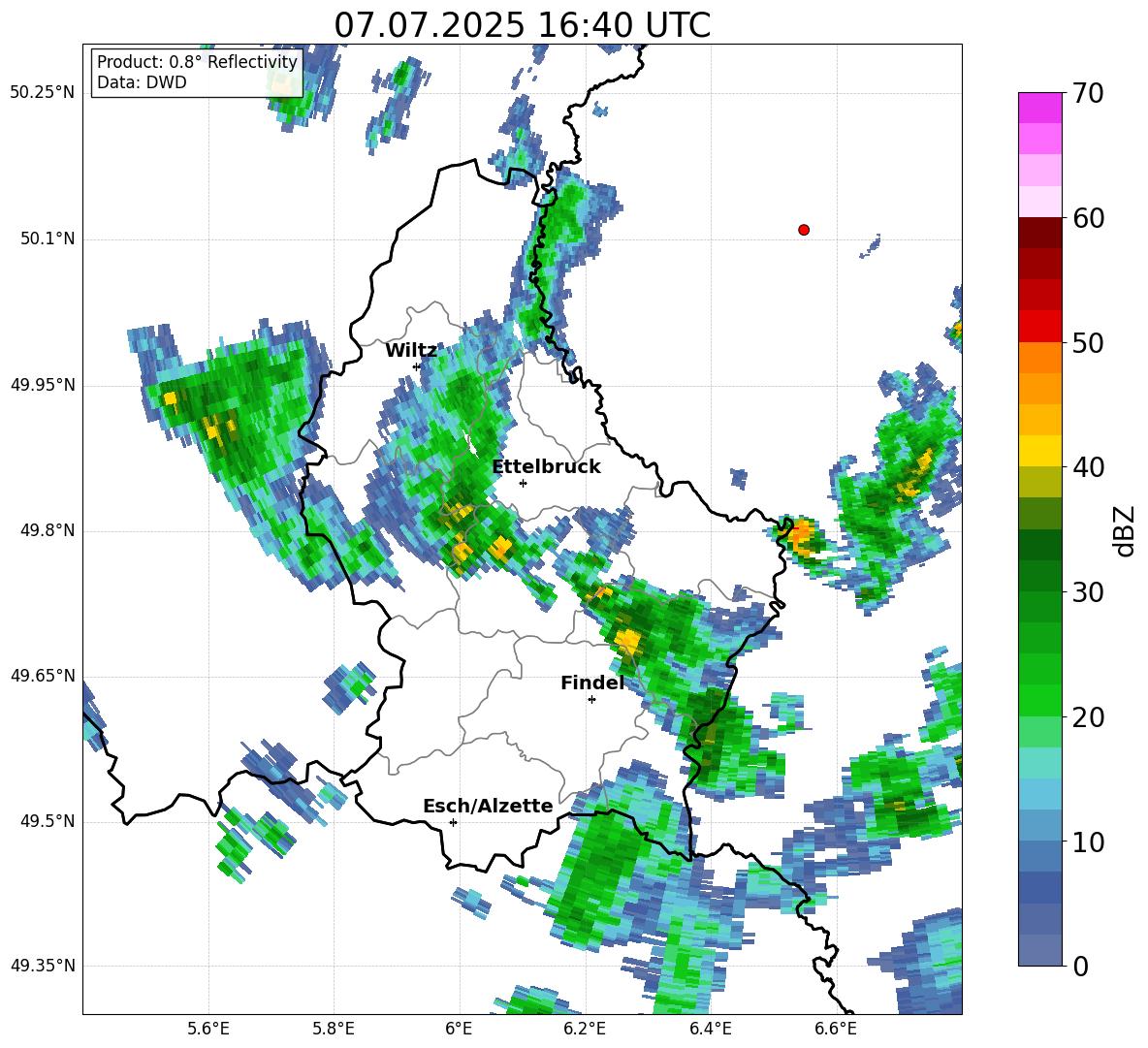Click the yellow colorbar segment near 40
The width and height of the screenshot is (1148, 1048).
tap(1039, 450)
